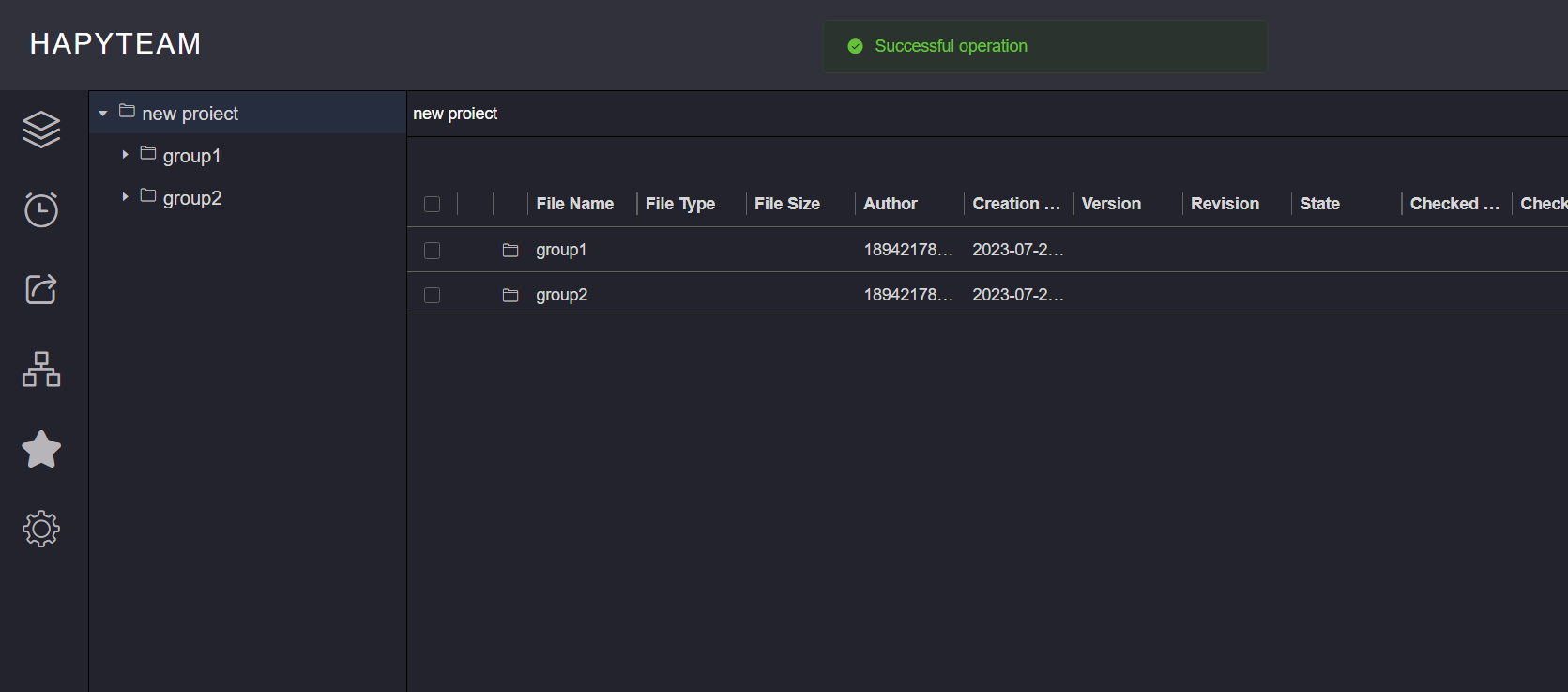Screen dimensions: 1568x692
Task: Sort by Version column header
Action: [1111, 204]
